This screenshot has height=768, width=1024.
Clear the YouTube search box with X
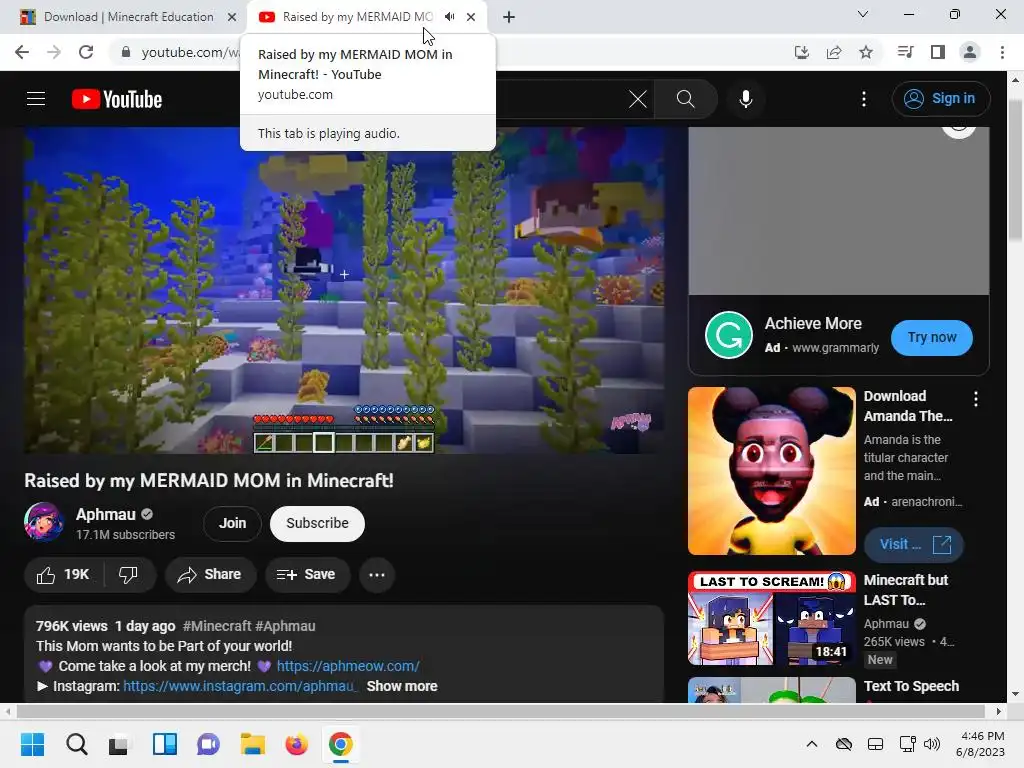[637, 99]
